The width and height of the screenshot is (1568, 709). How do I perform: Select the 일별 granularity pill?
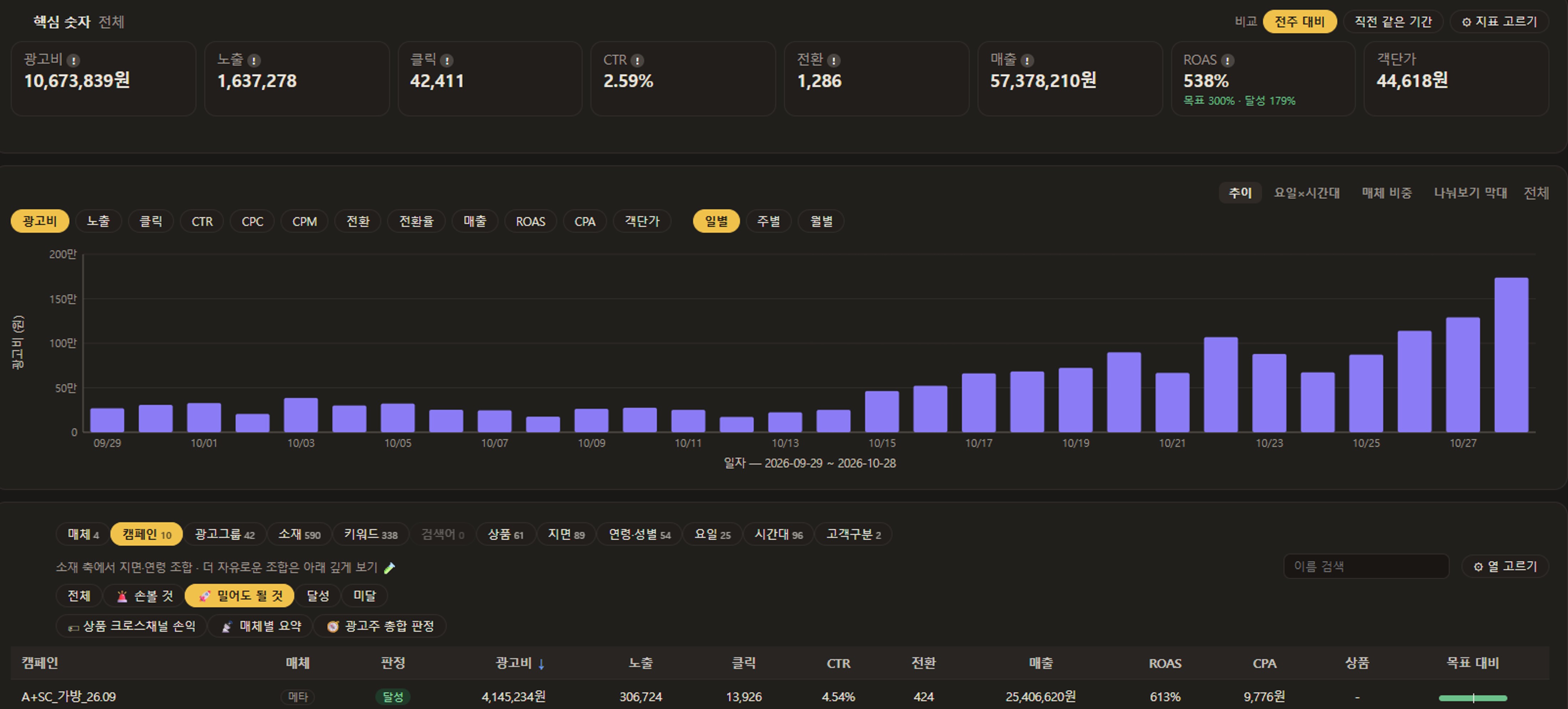[716, 221]
